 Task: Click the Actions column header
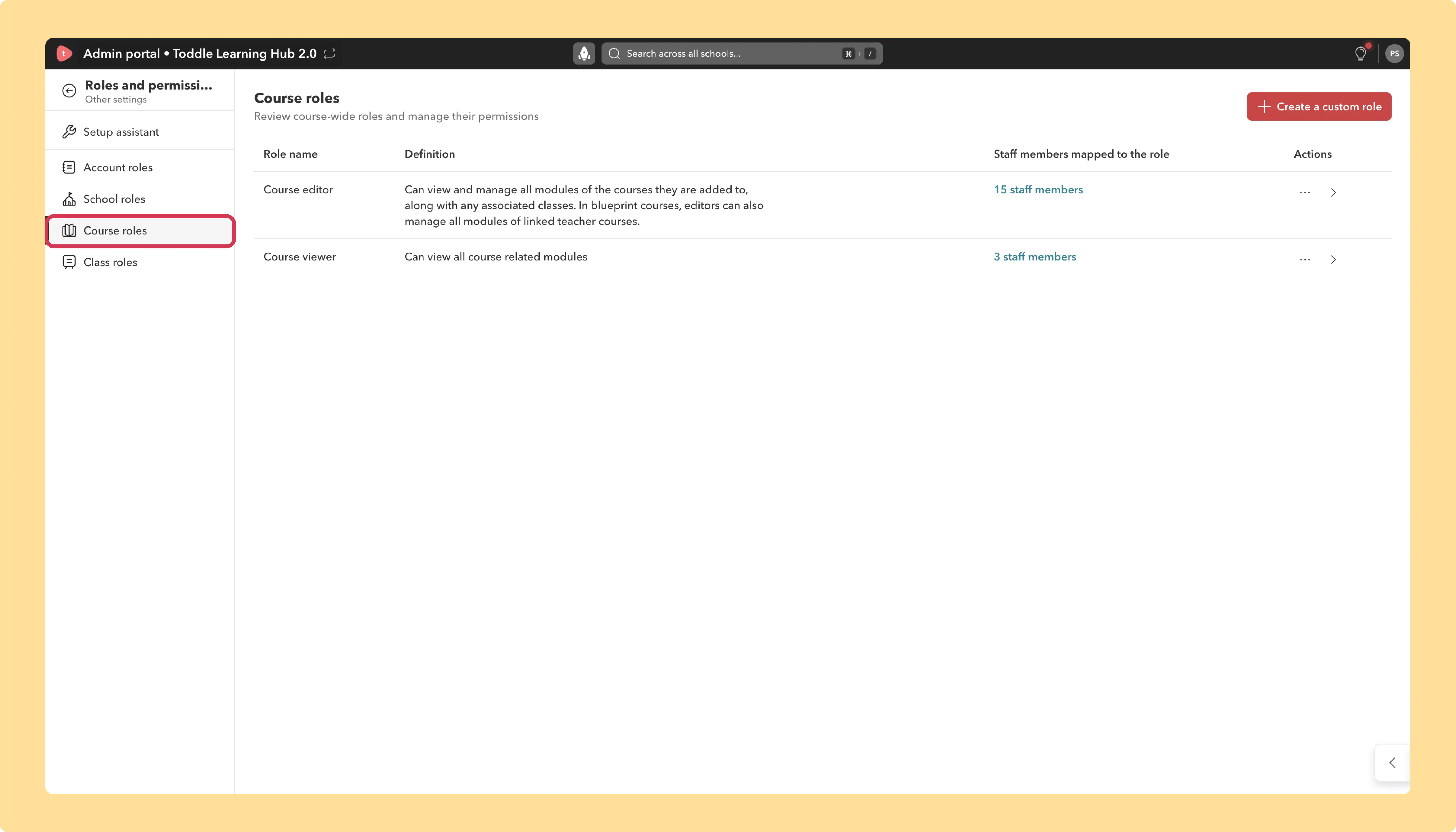coord(1313,154)
